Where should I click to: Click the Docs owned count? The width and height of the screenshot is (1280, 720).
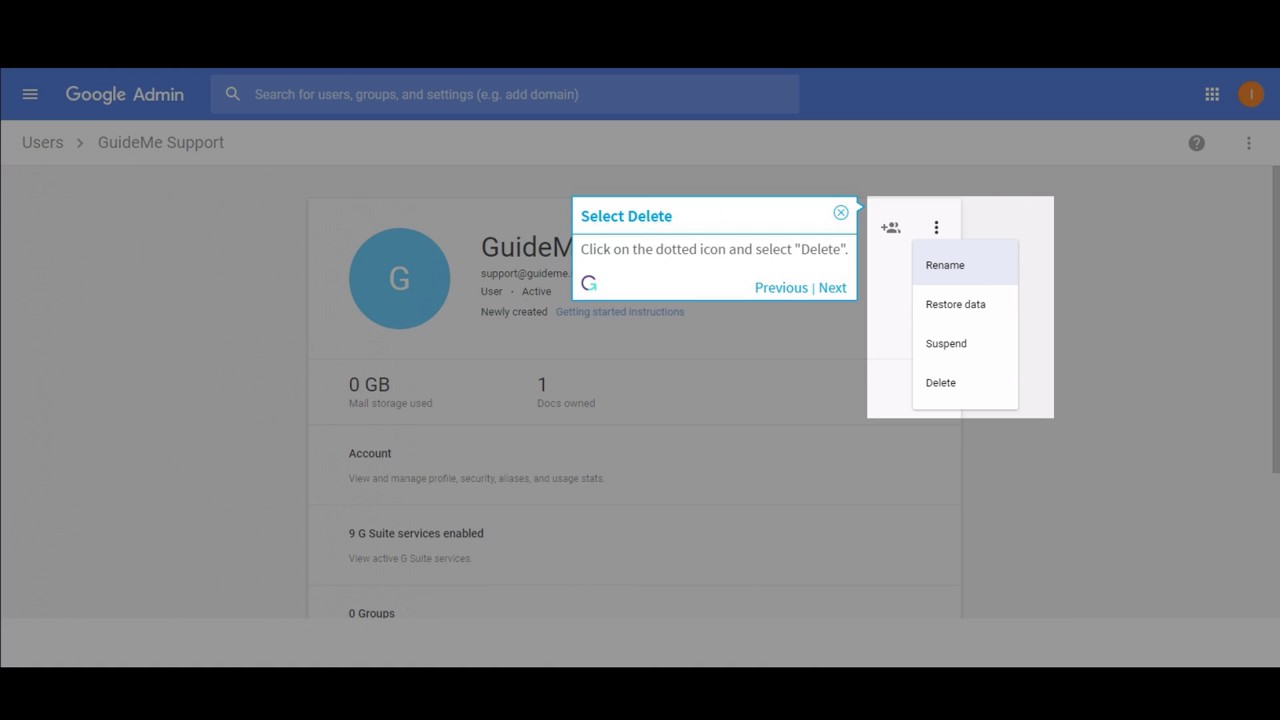click(x=542, y=384)
